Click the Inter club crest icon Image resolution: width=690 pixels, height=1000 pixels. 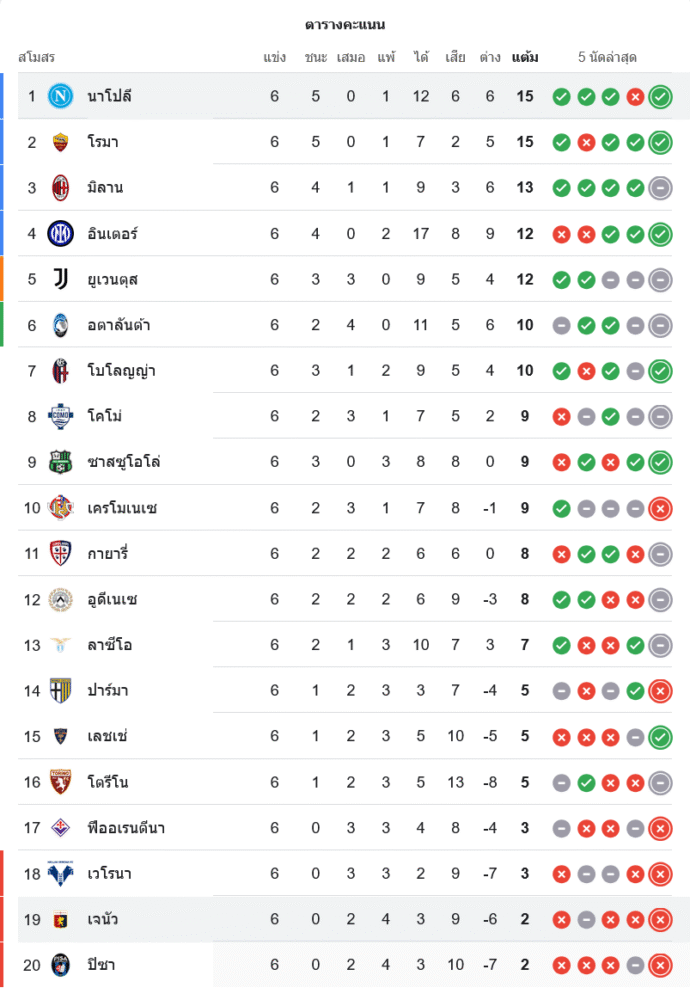(x=61, y=233)
